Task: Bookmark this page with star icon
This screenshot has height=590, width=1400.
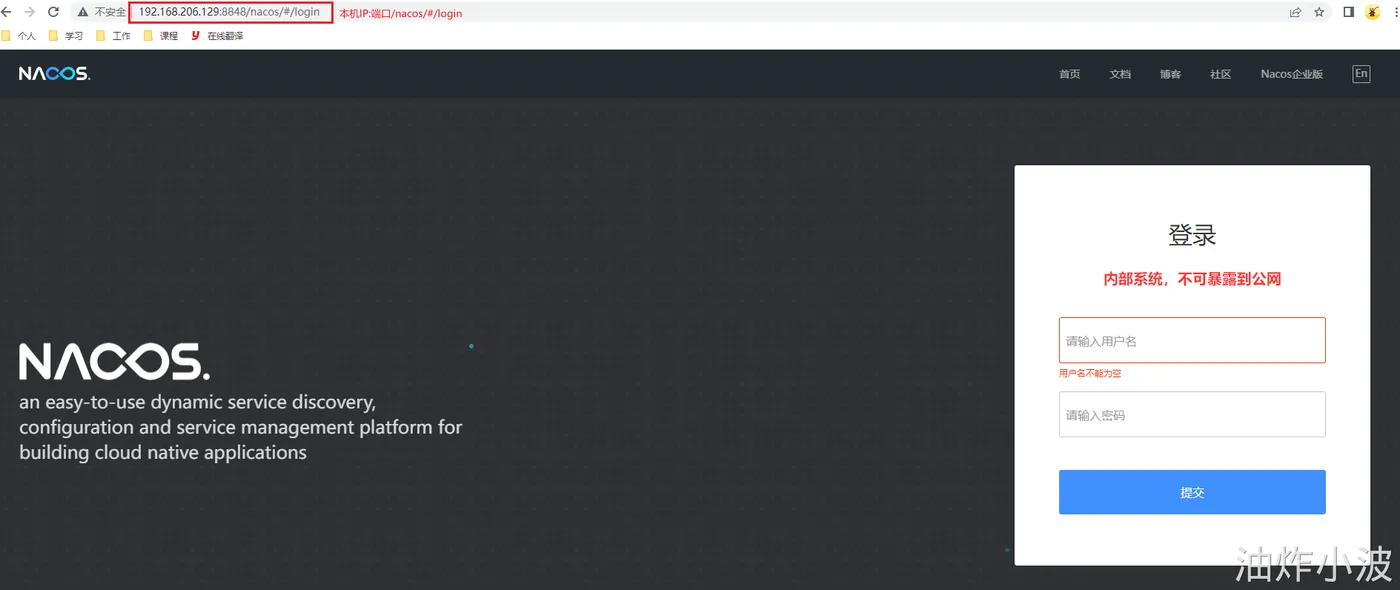Action: (1319, 12)
